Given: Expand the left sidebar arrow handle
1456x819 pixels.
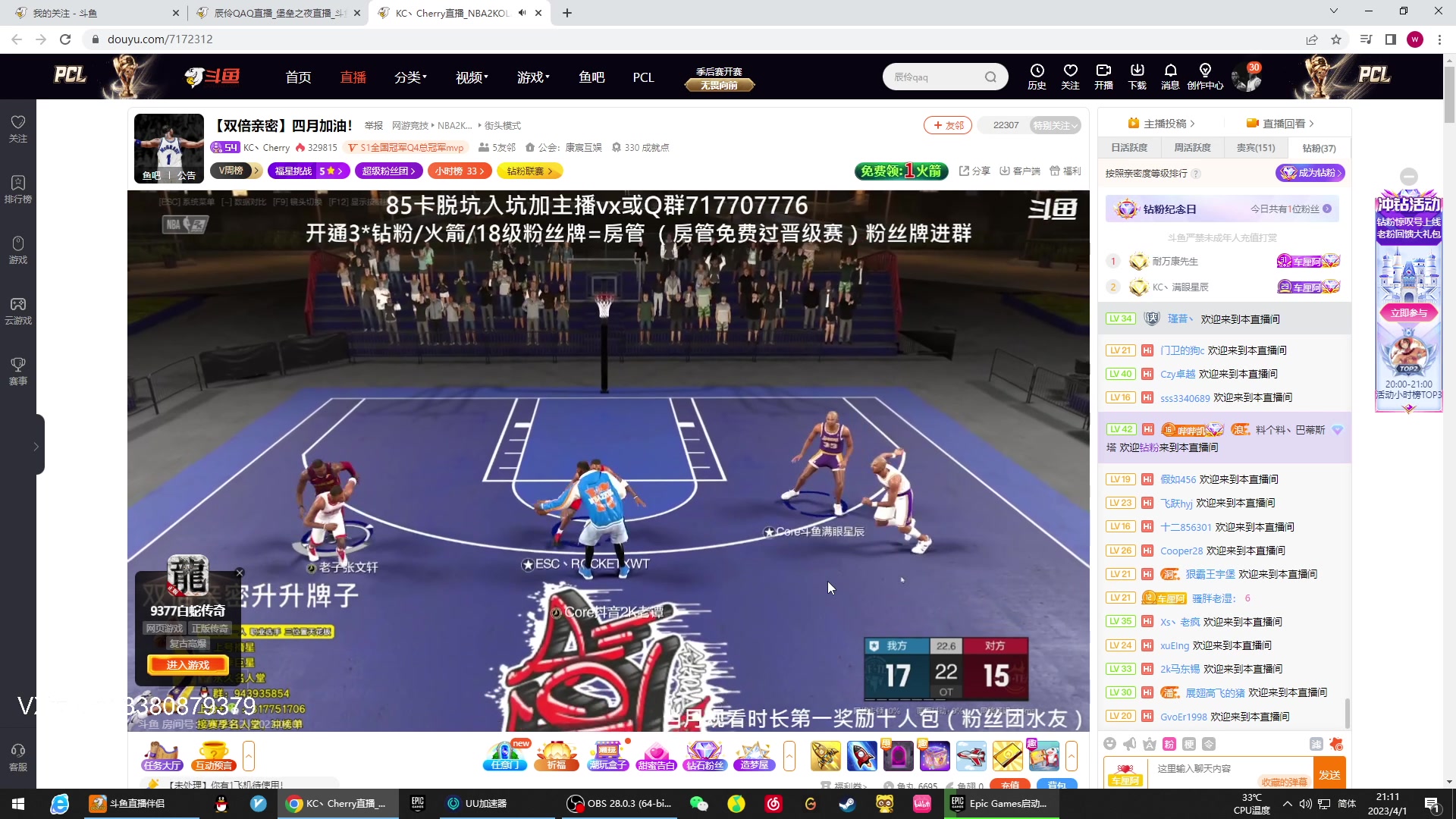Looking at the screenshot, I should click(36, 446).
